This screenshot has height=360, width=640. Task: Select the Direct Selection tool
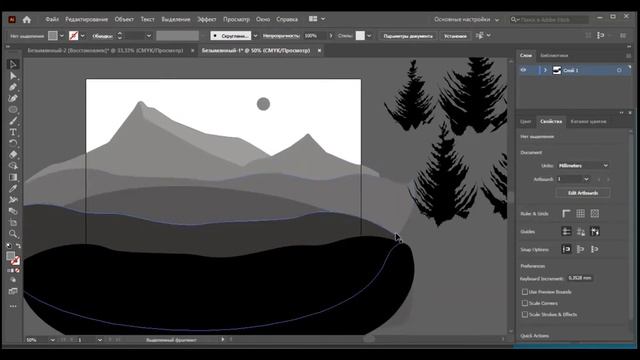13,76
